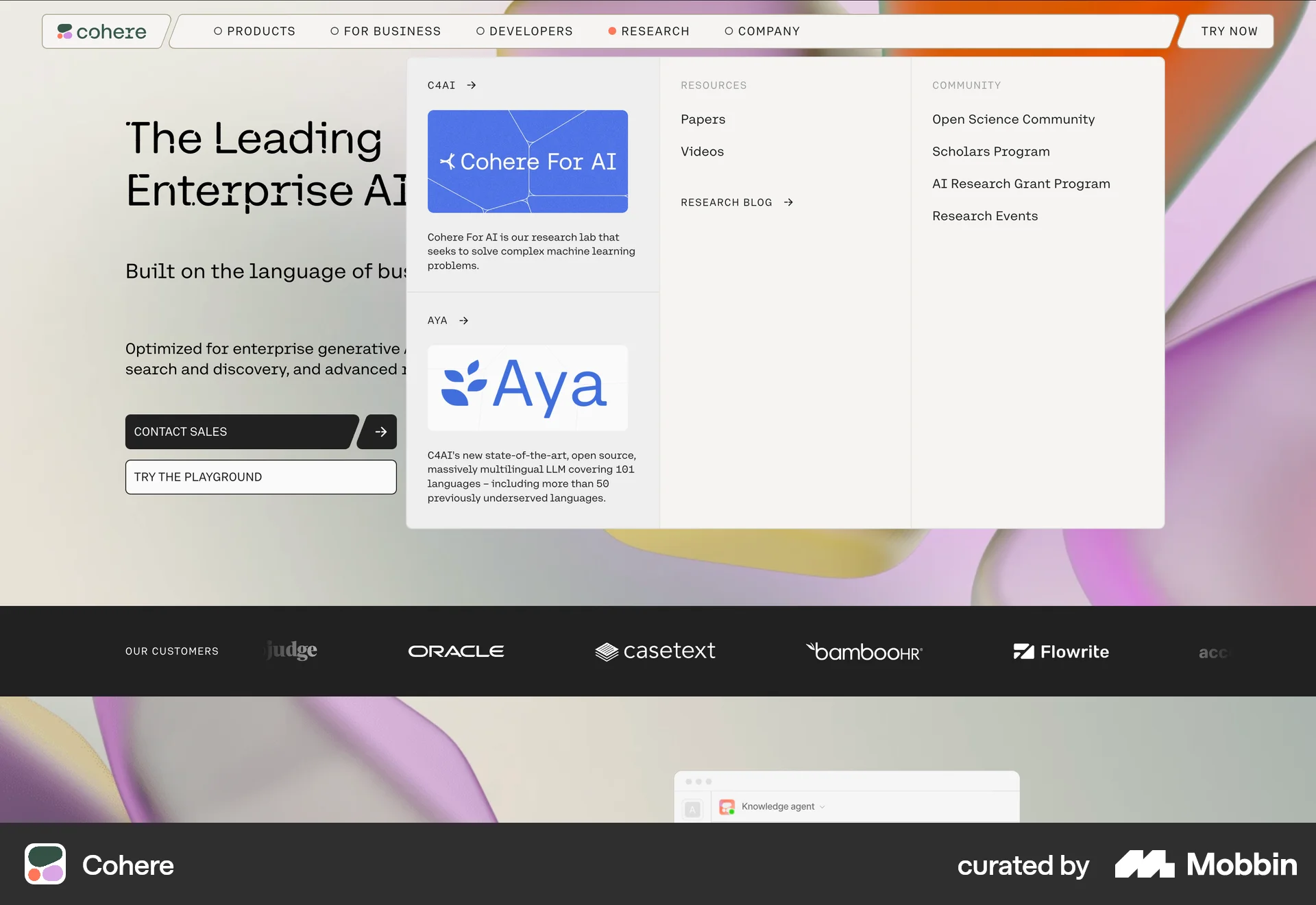
Task: Open the Scholars Program link
Action: [x=991, y=152]
